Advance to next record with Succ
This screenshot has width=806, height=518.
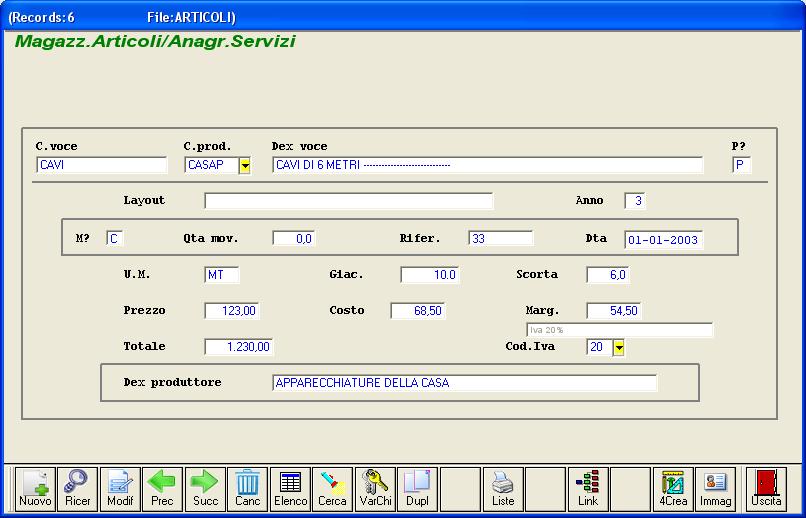(x=206, y=489)
